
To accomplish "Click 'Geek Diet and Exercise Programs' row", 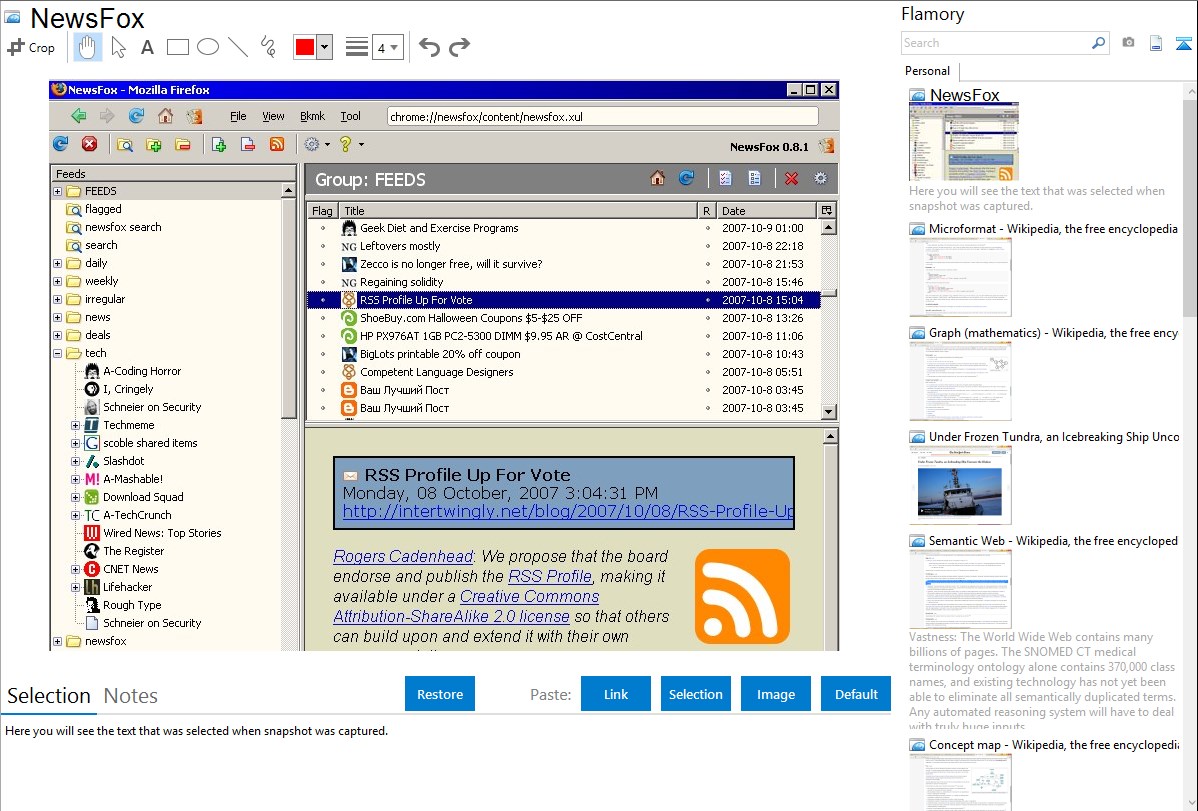I will tap(564, 228).
